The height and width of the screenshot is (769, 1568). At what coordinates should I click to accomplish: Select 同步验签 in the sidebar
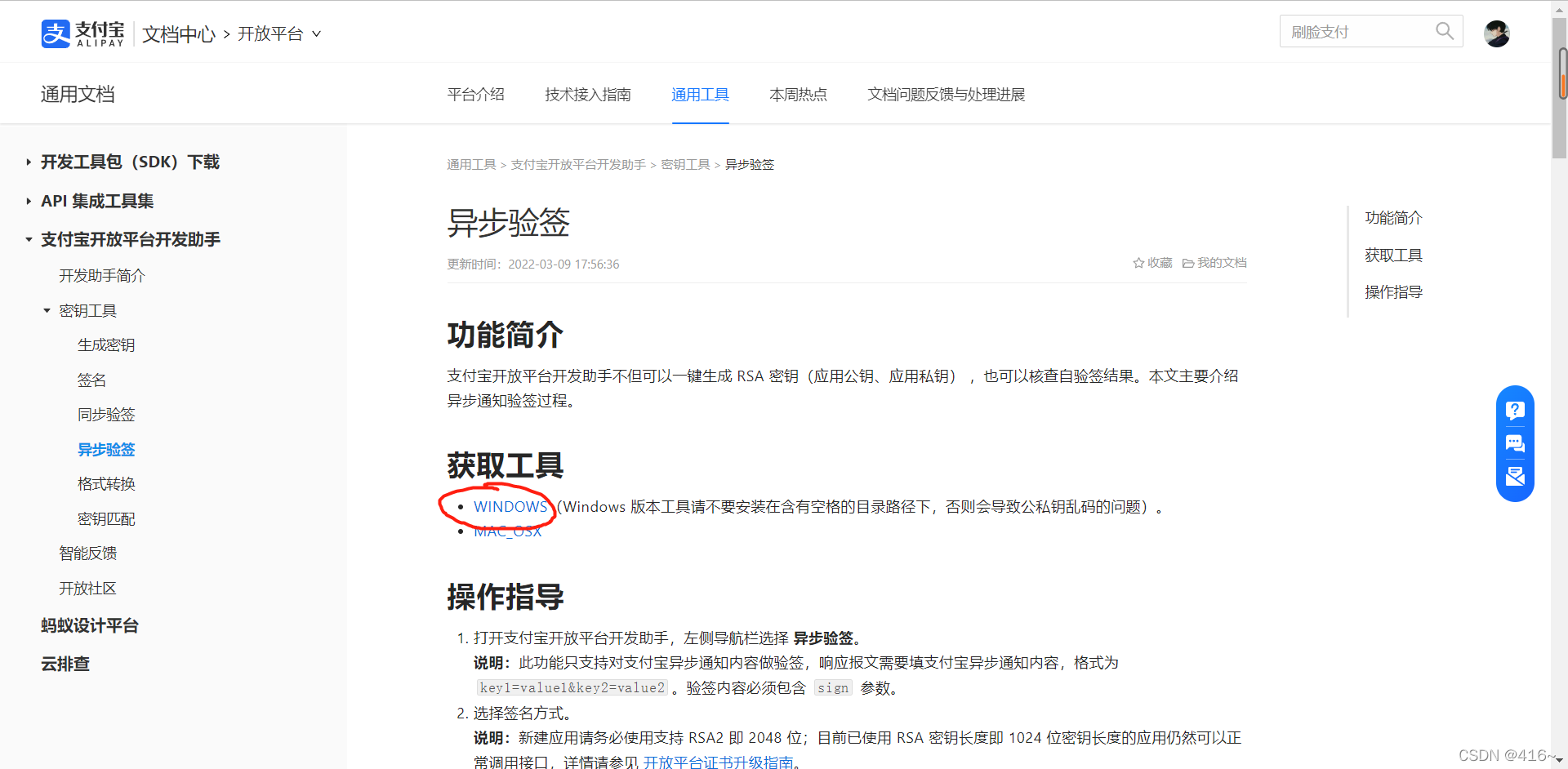click(x=106, y=415)
